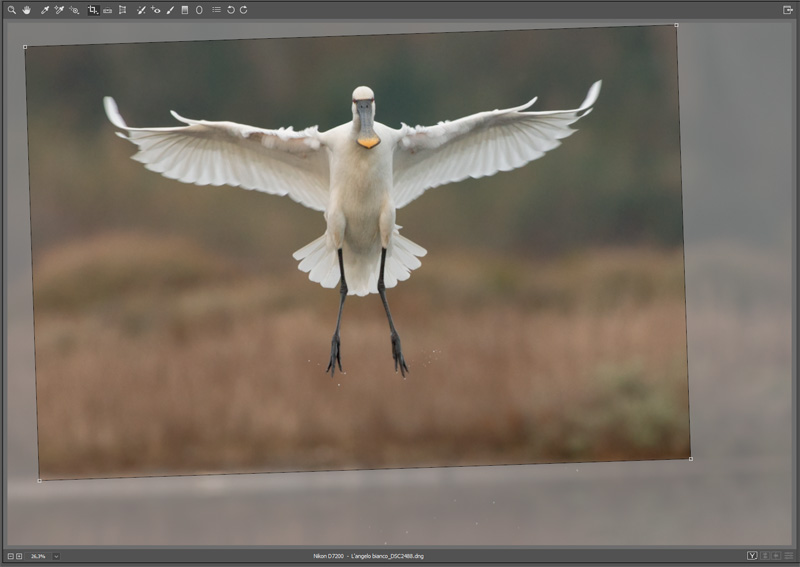Select the Adjustment Brush tool

170,10
